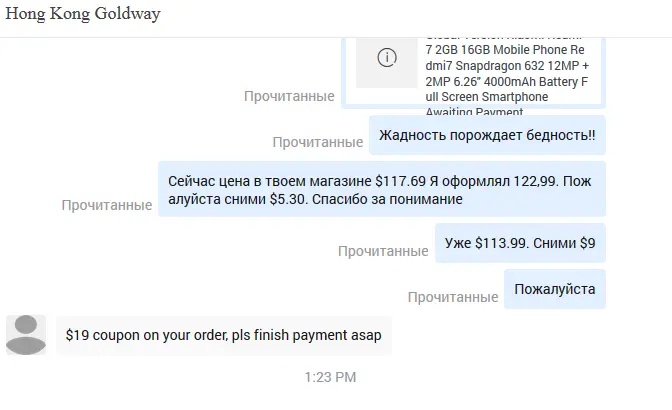Click the 'pls finish payment asap' text
This screenshot has height=410, width=672.
(x=306, y=335)
